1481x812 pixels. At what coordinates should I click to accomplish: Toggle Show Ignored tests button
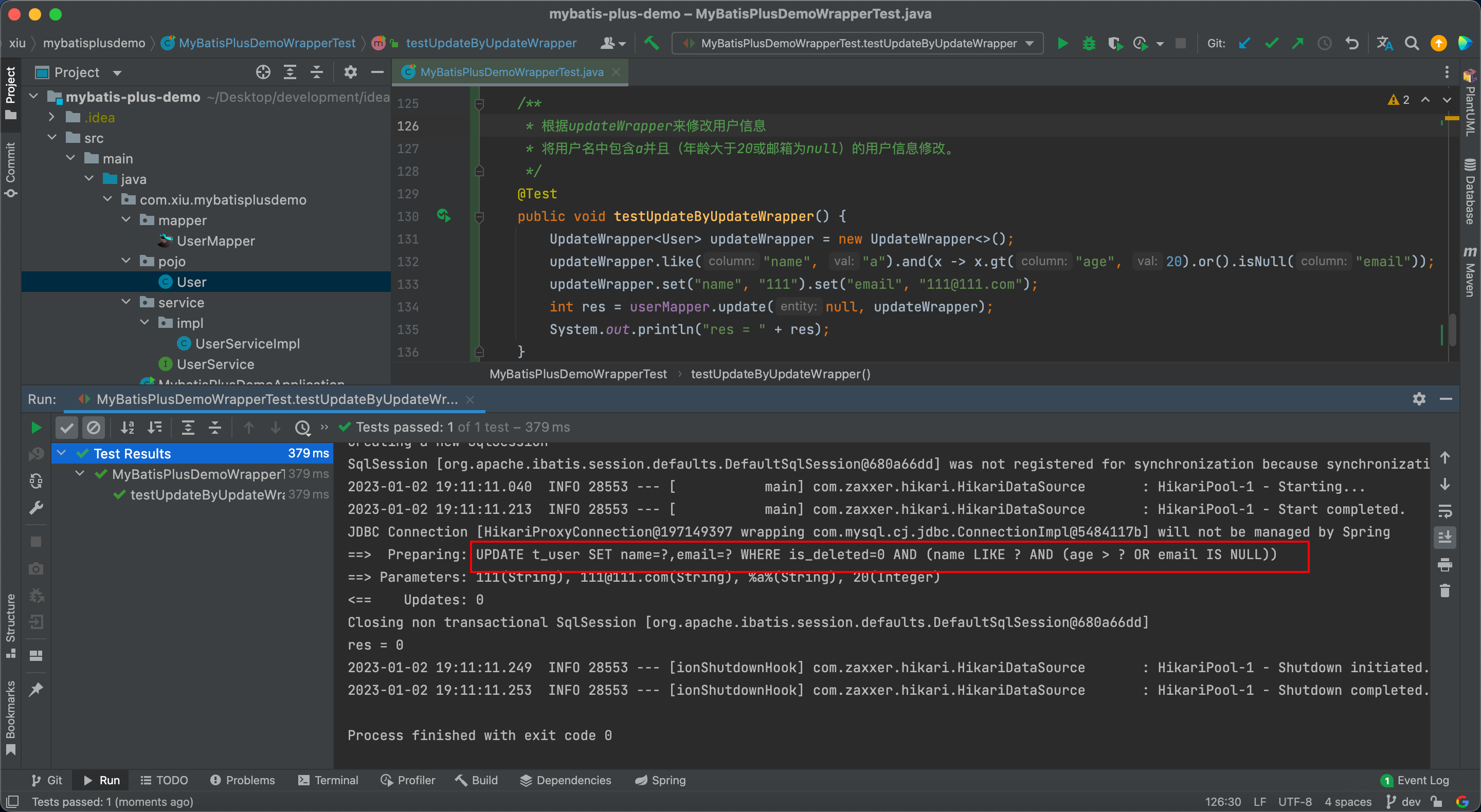point(93,427)
